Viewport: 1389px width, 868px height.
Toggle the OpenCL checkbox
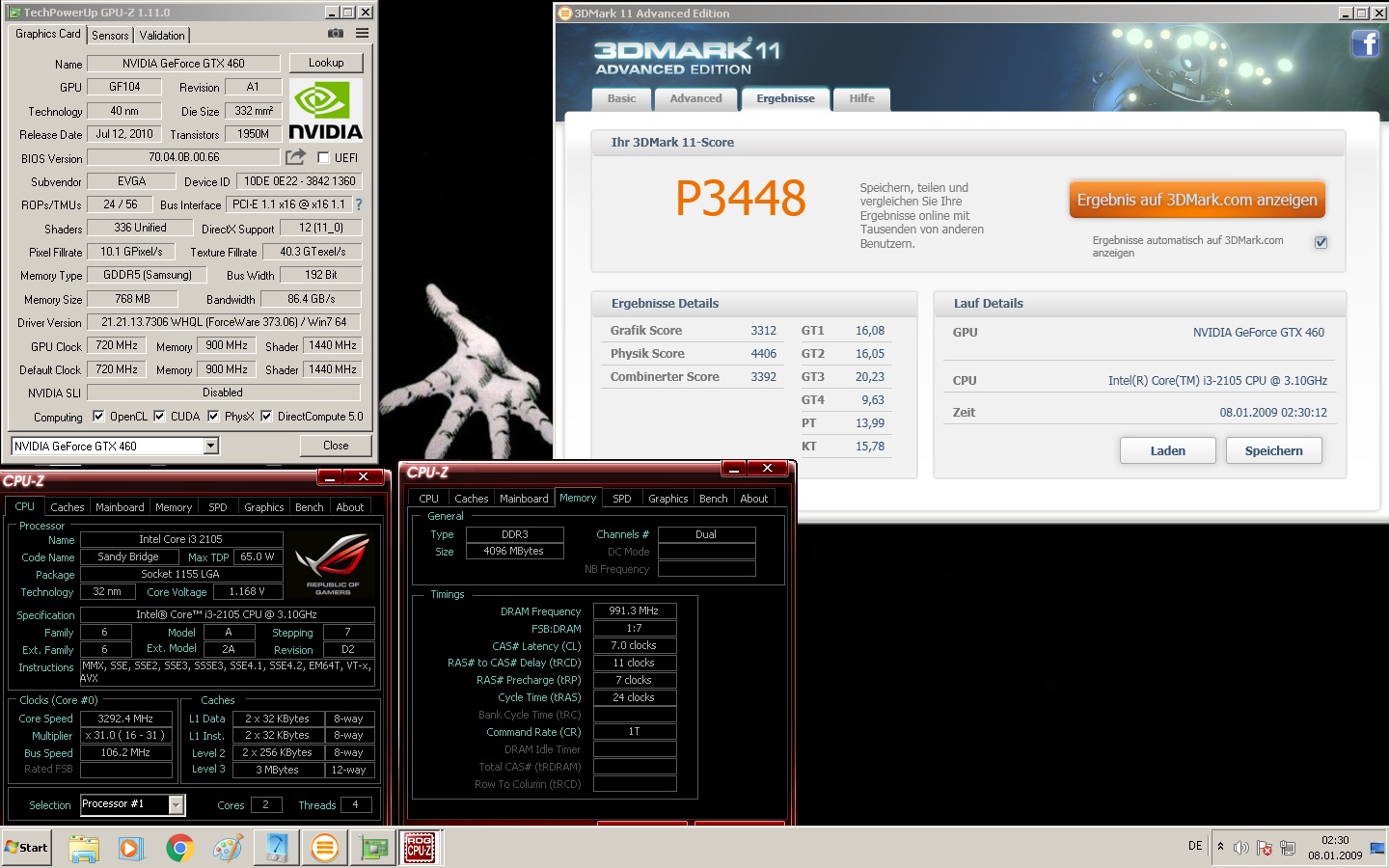98,417
